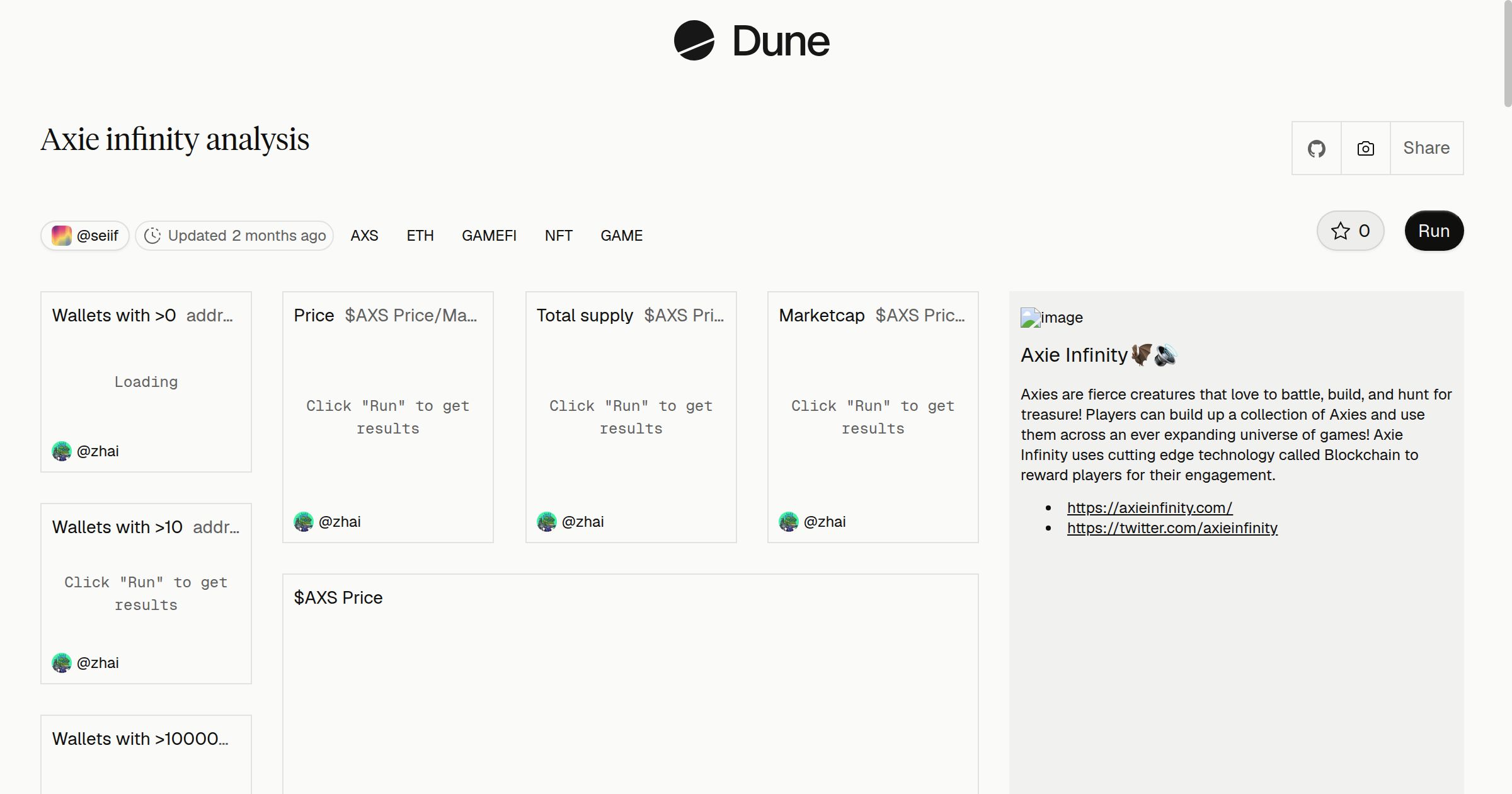Click @zhai avatar in Total supply card
The image size is (1512, 794).
(x=546, y=522)
